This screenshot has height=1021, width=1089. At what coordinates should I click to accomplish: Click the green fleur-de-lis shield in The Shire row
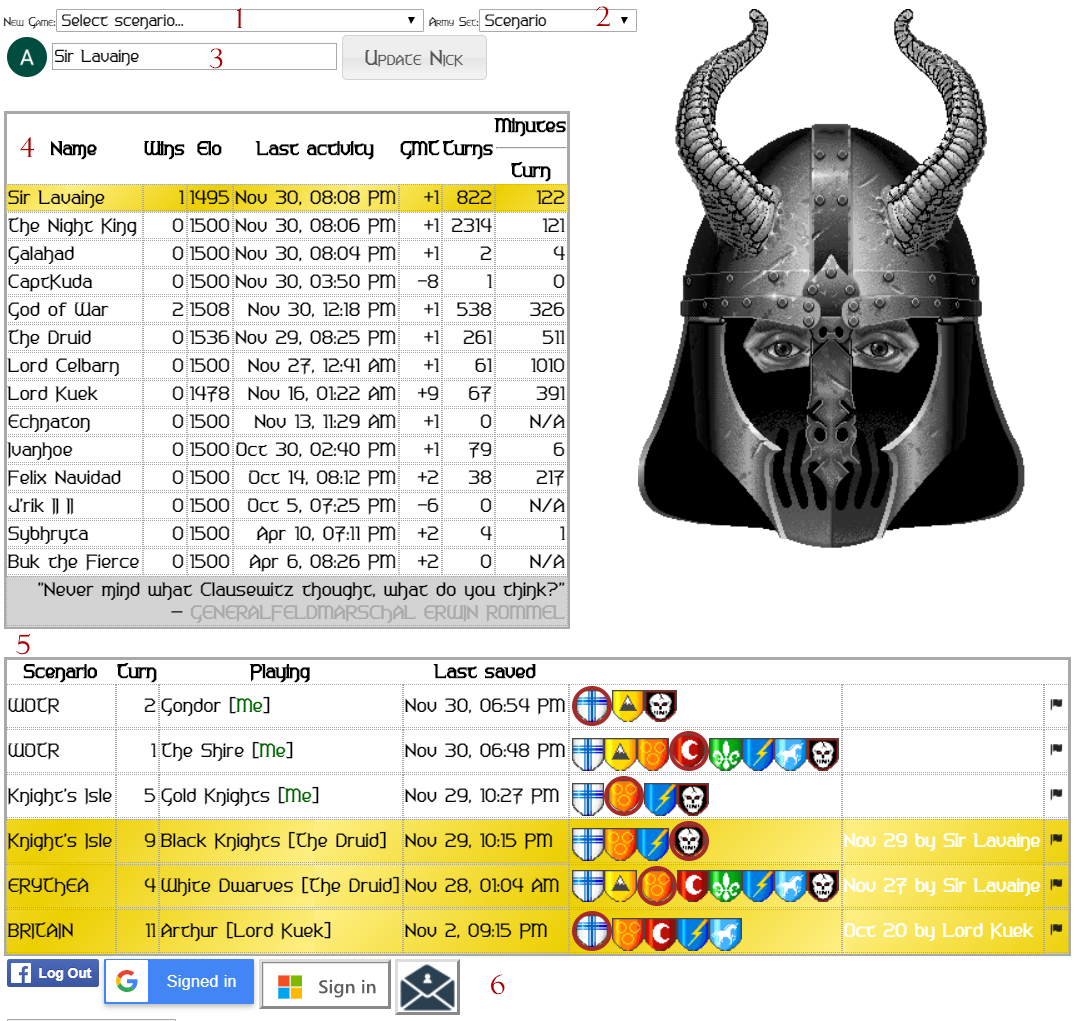tap(724, 751)
